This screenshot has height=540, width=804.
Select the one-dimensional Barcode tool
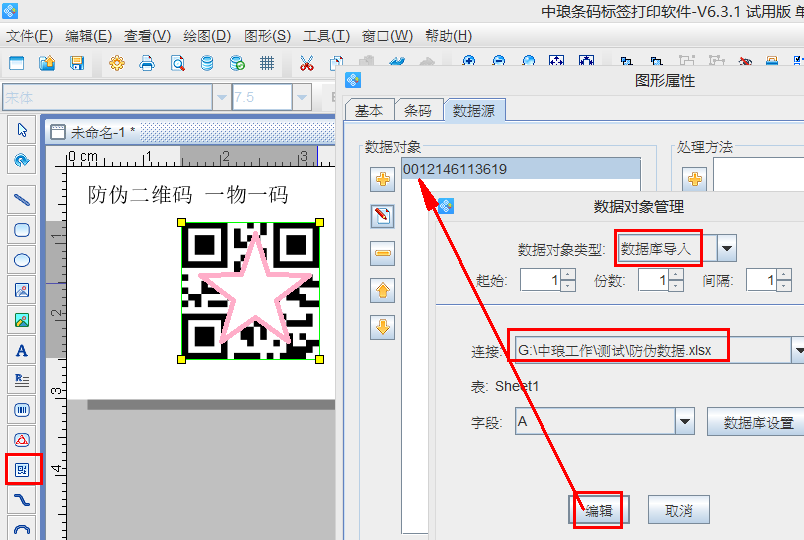click(22, 410)
